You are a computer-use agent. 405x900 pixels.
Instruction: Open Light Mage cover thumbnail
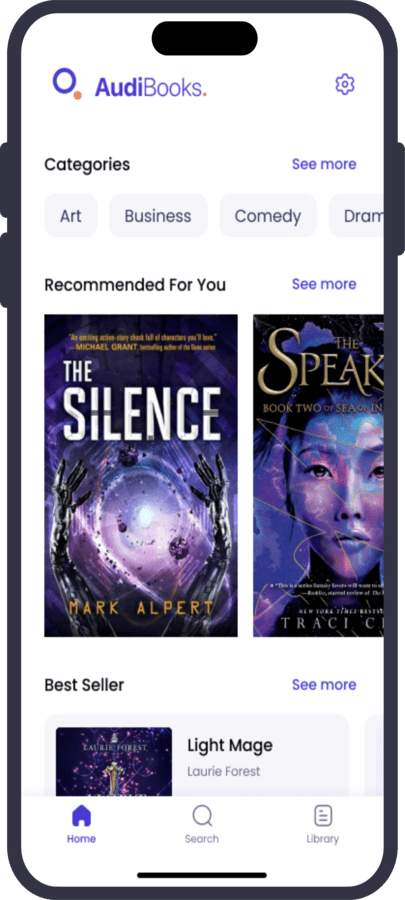114,762
